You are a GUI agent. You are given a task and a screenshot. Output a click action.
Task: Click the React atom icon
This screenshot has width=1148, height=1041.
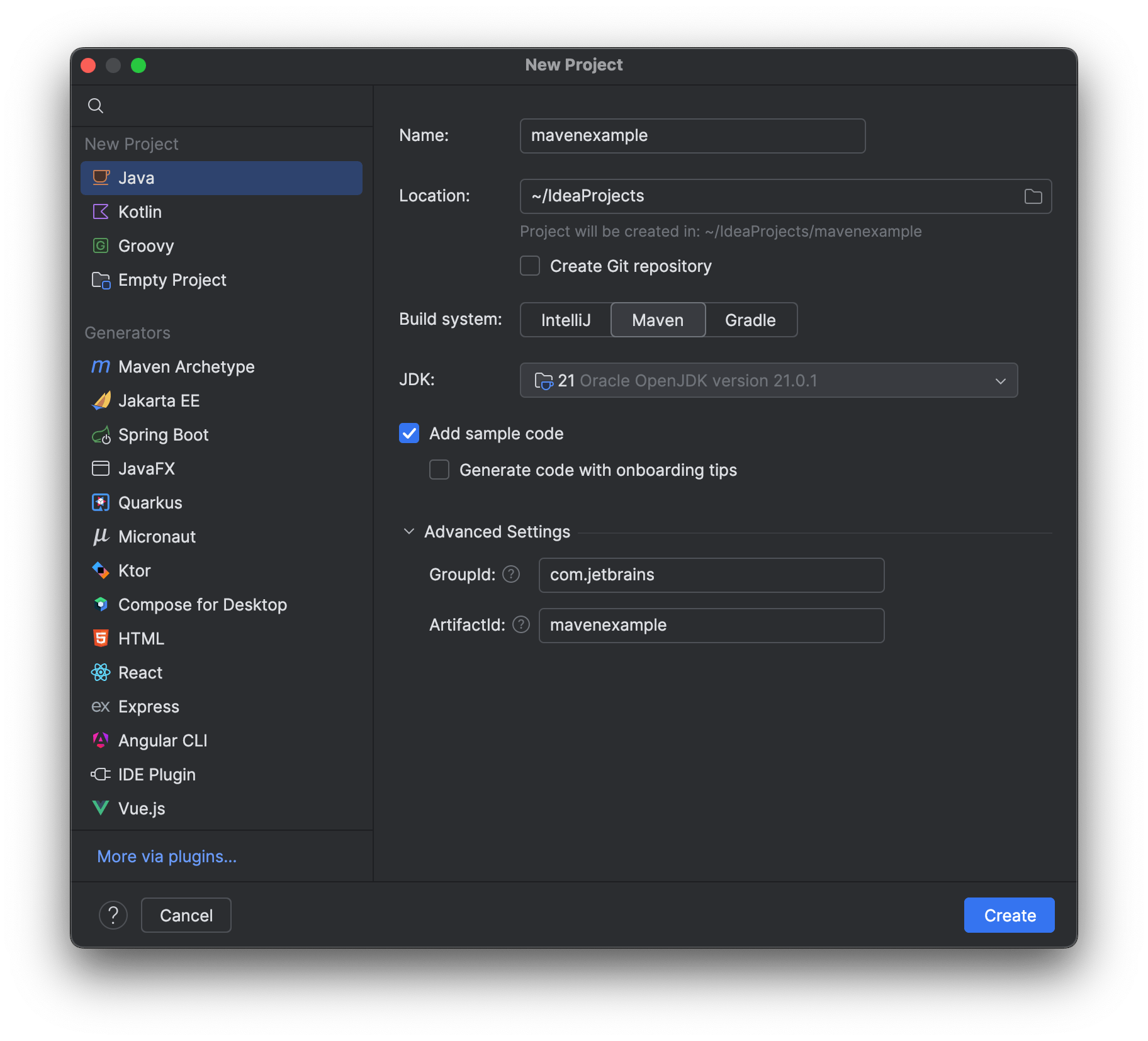point(101,672)
